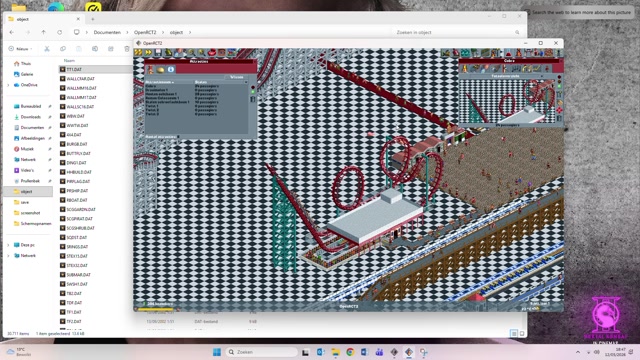Open the save folder in Explorer sidebar
Screen dimensions: 640x360
[24, 202]
